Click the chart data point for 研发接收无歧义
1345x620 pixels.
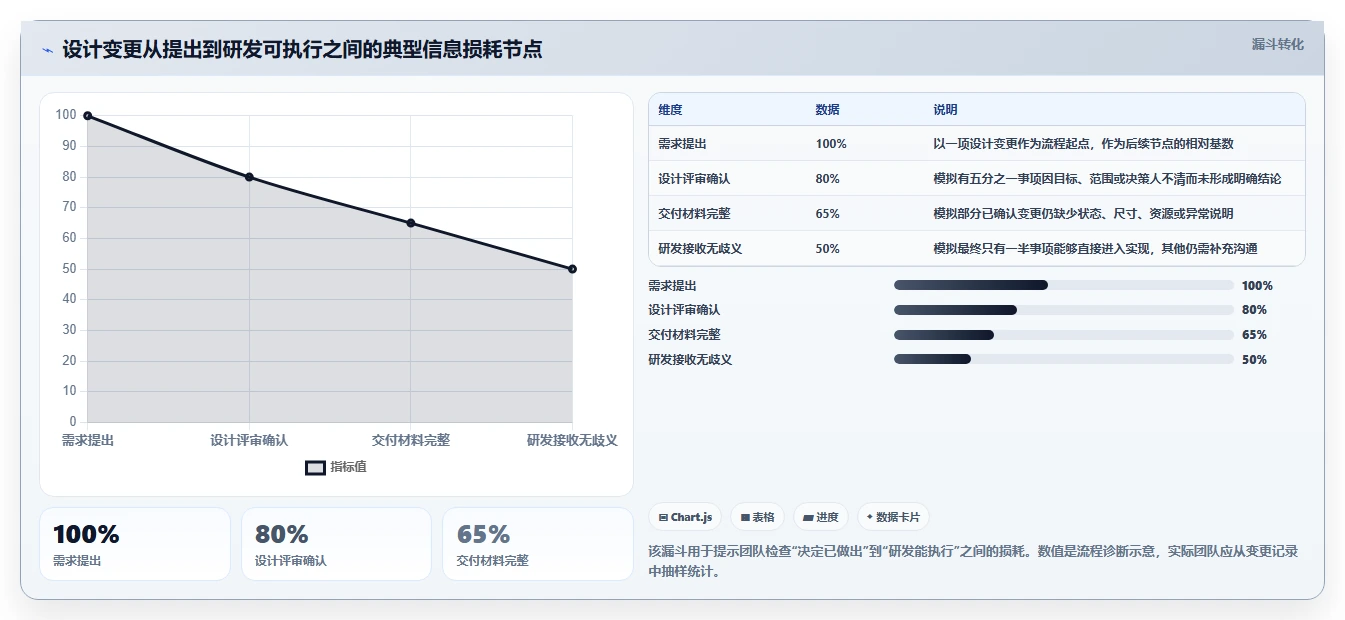click(x=572, y=269)
